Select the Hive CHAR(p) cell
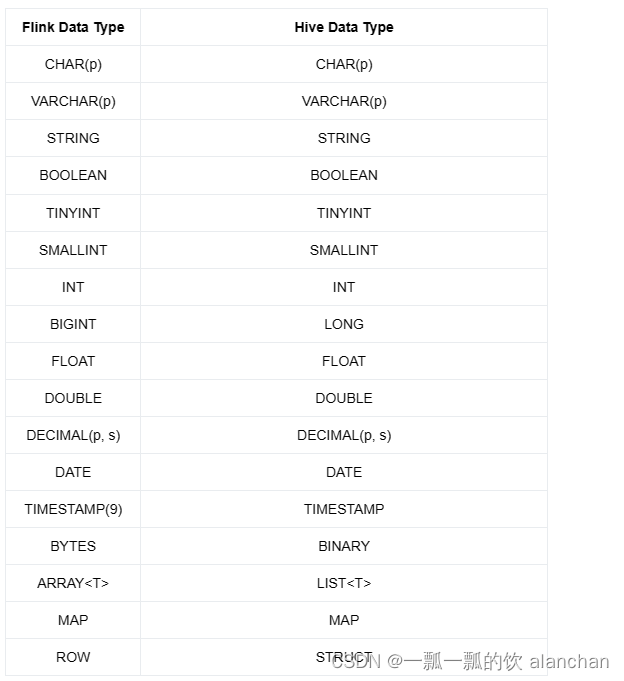This screenshot has height=681, width=624. (344, 64)
